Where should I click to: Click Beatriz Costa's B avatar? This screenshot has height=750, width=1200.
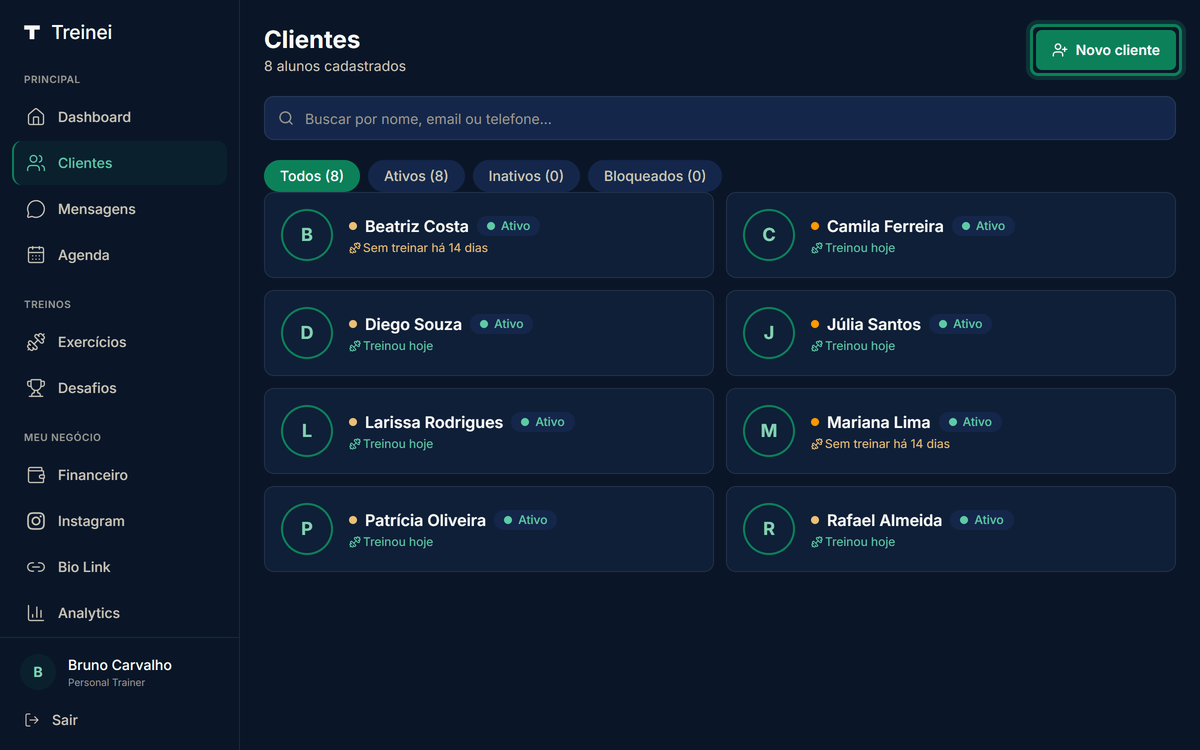[x=307, y=235]
